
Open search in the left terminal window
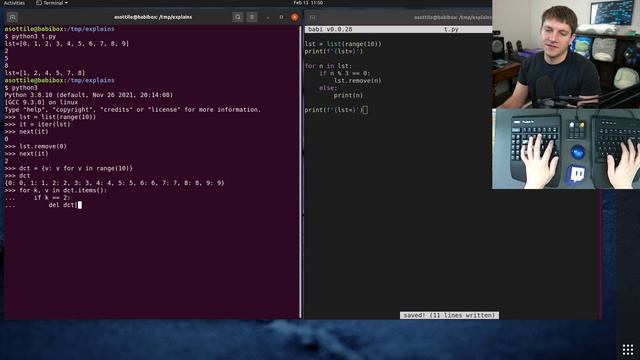pos(238,17)
